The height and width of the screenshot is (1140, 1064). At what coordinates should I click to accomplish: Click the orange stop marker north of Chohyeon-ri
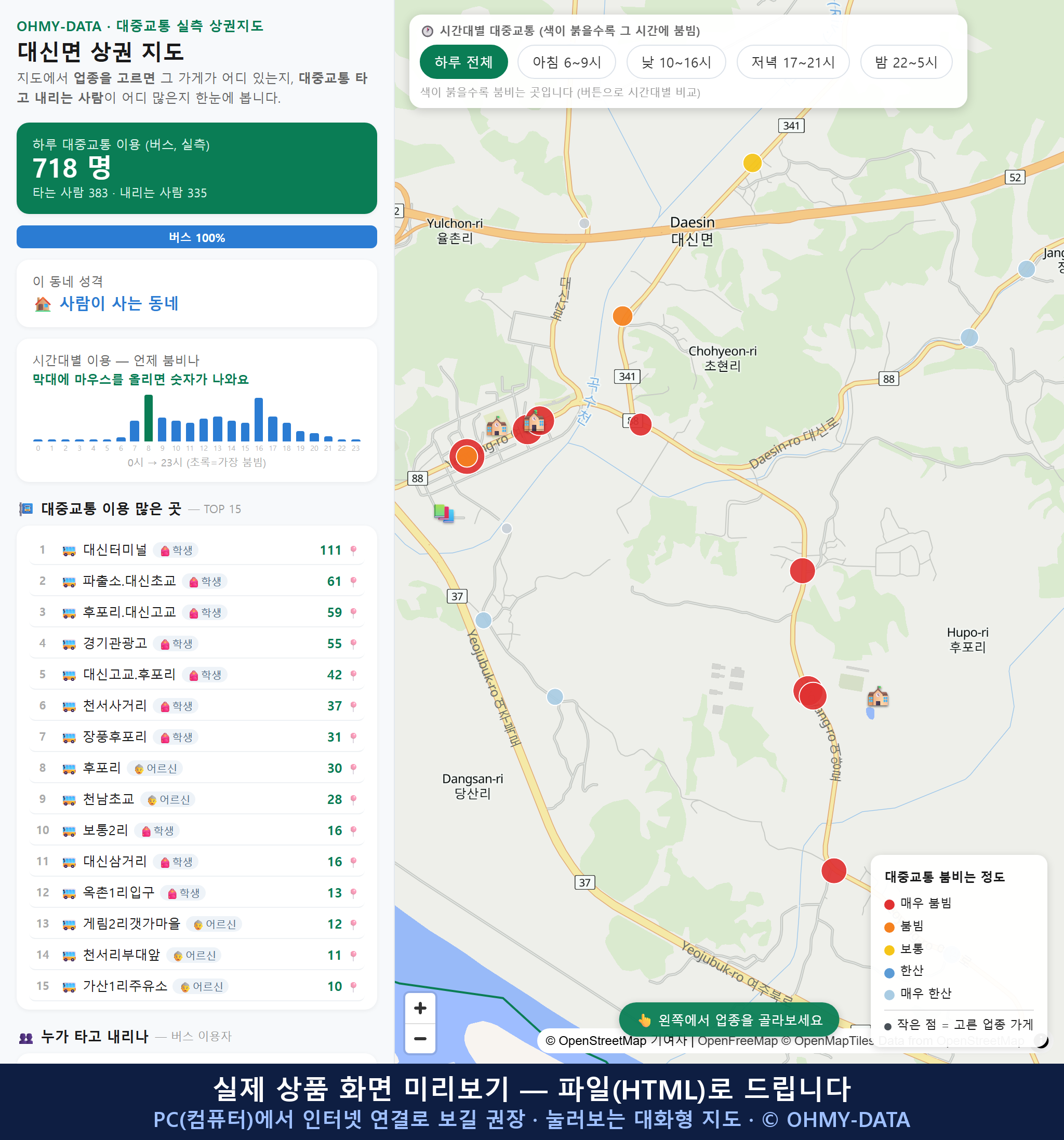click(x=622, y=316)
